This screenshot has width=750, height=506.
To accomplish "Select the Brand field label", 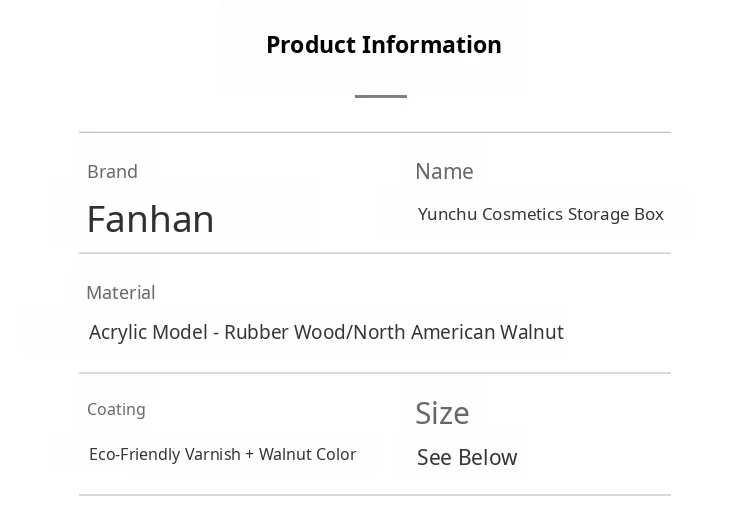I will 112,172.
